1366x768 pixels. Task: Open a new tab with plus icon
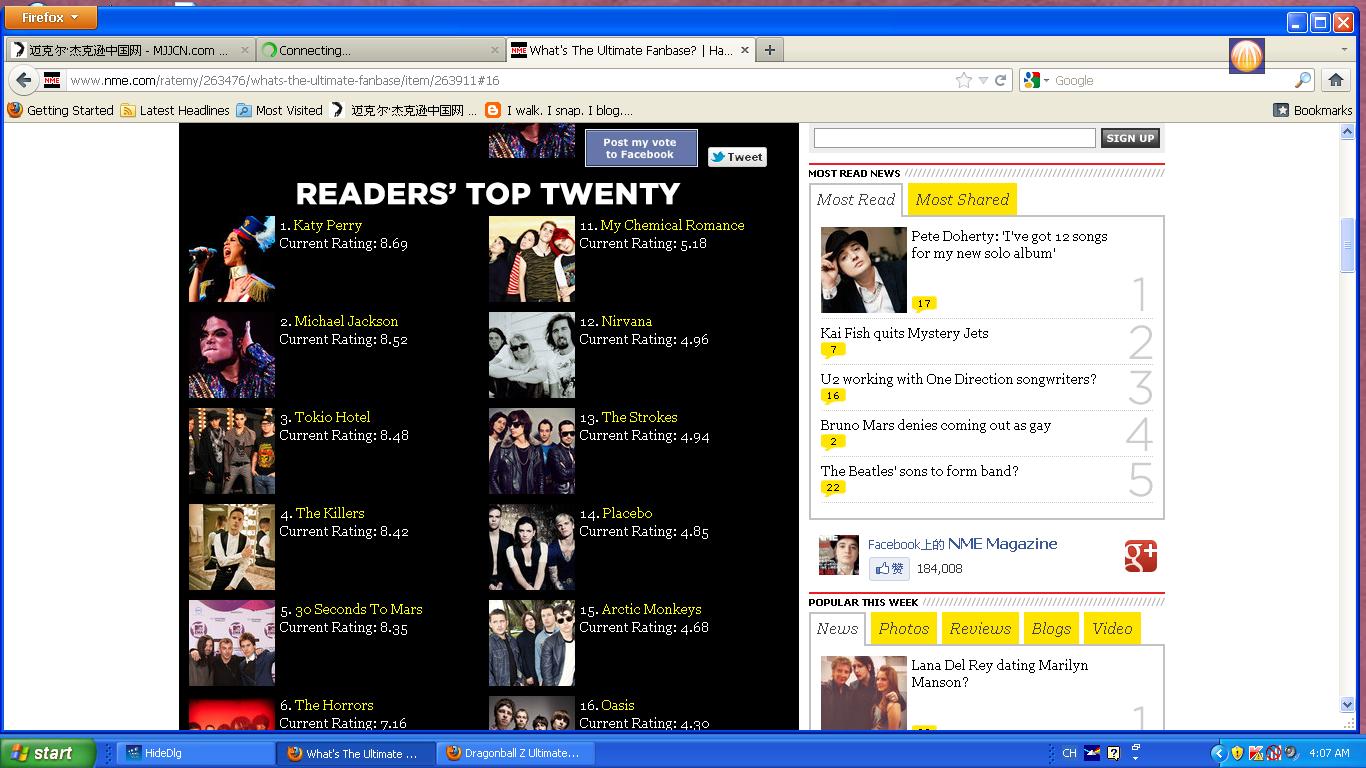769,50
